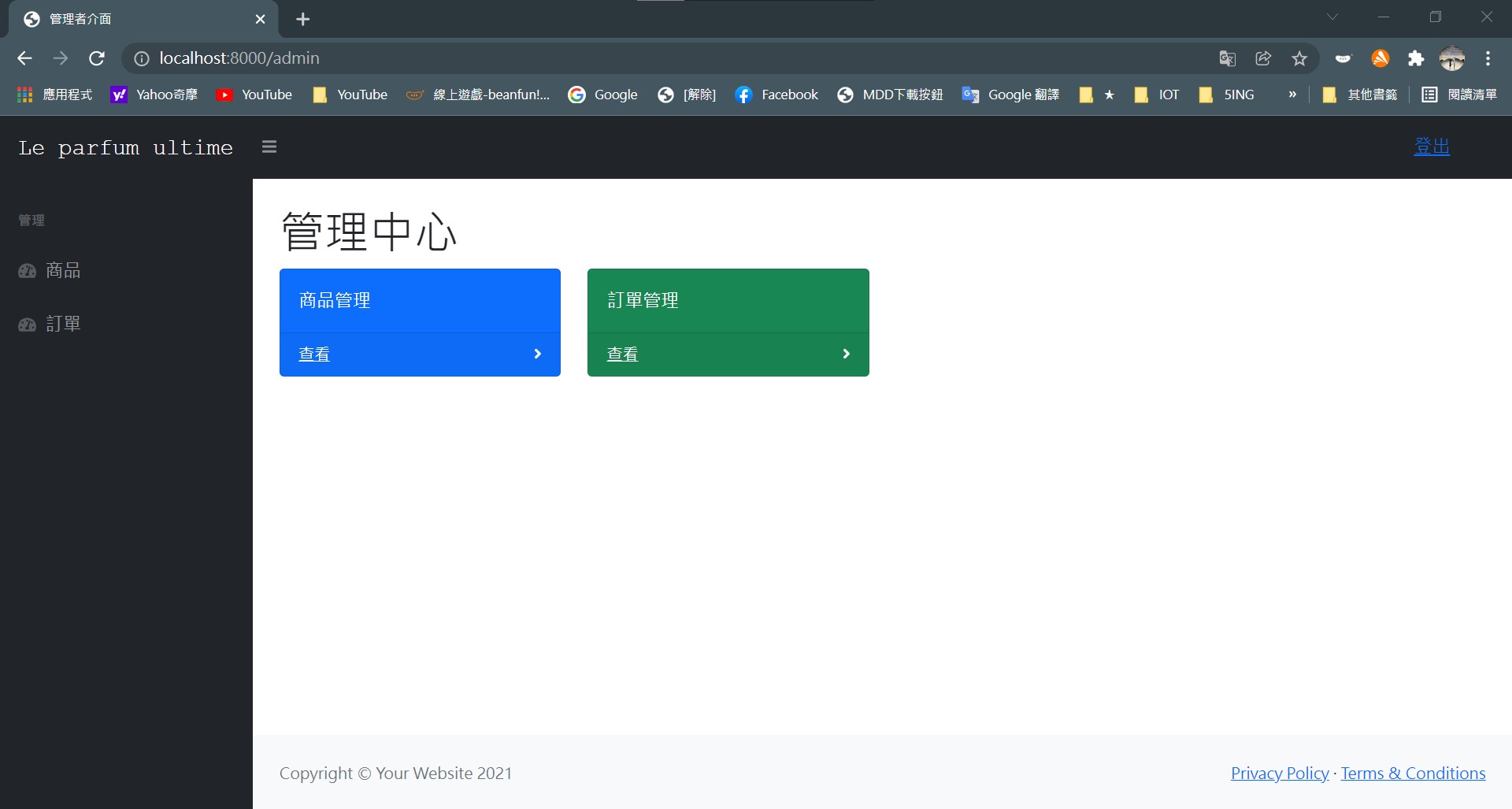Open the extensions puzzle icon
Screen dimensions: 1512x809
point(1416,58)
